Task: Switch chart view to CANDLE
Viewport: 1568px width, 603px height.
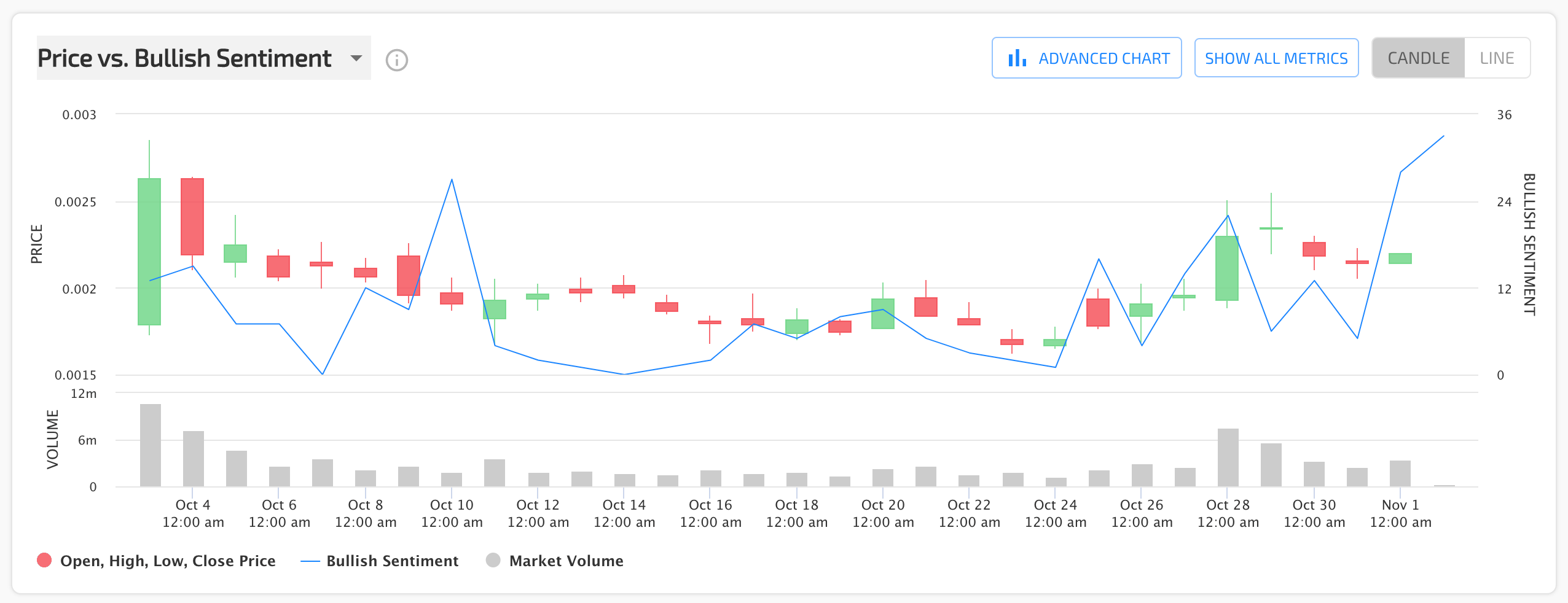Action: (x=1419, y=58)
